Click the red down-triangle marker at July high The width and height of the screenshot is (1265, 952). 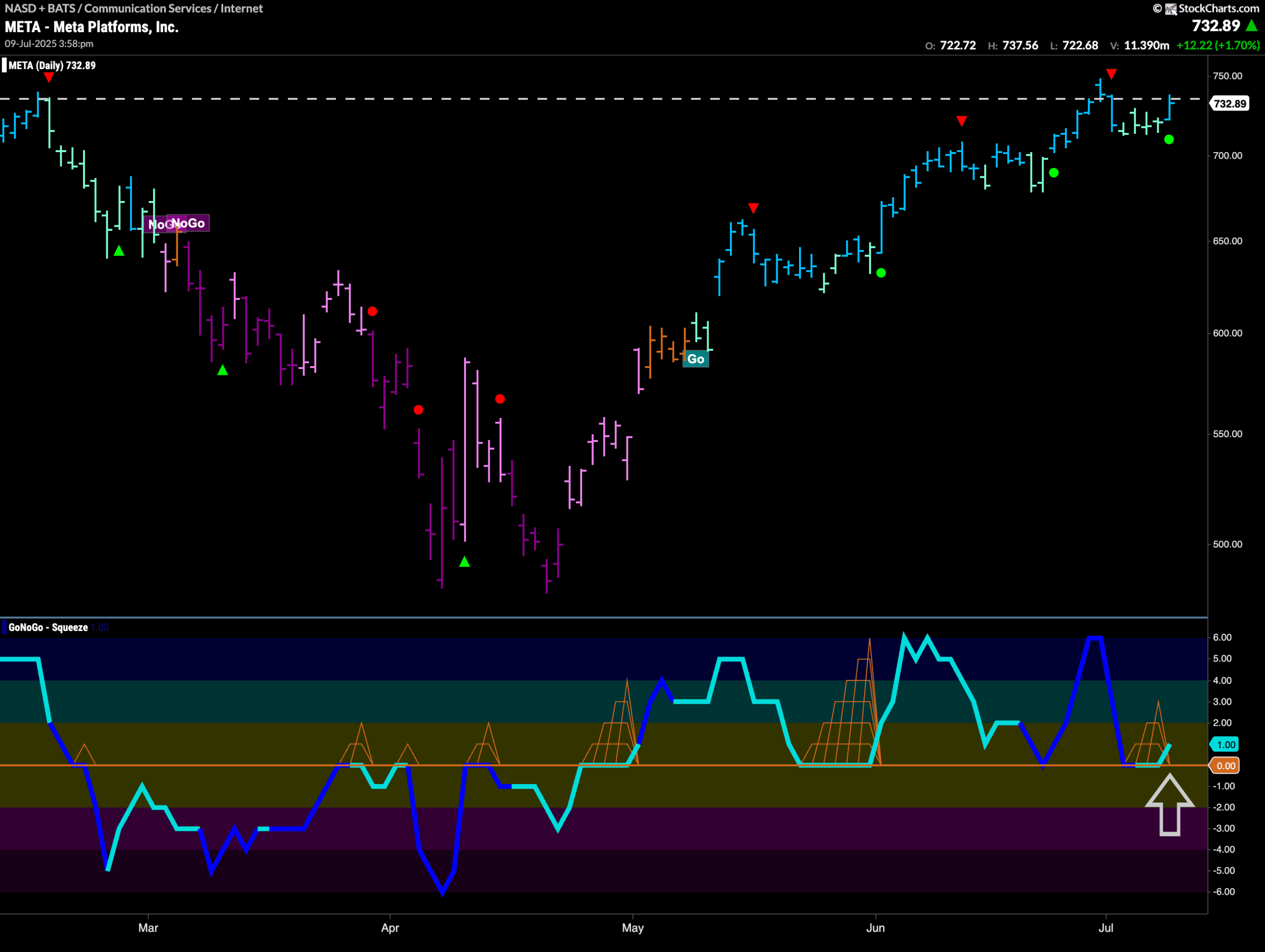click(x=1111, y=74)
